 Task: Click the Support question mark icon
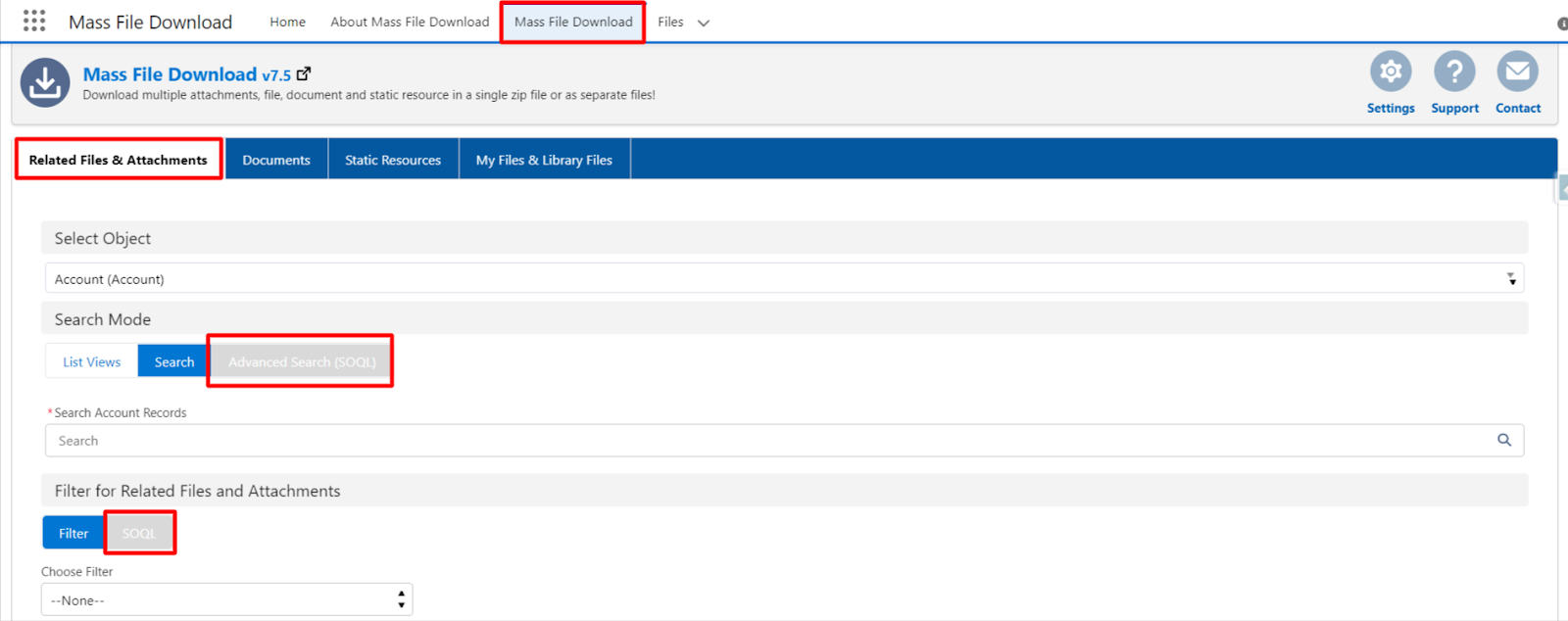pos(1454,72)
